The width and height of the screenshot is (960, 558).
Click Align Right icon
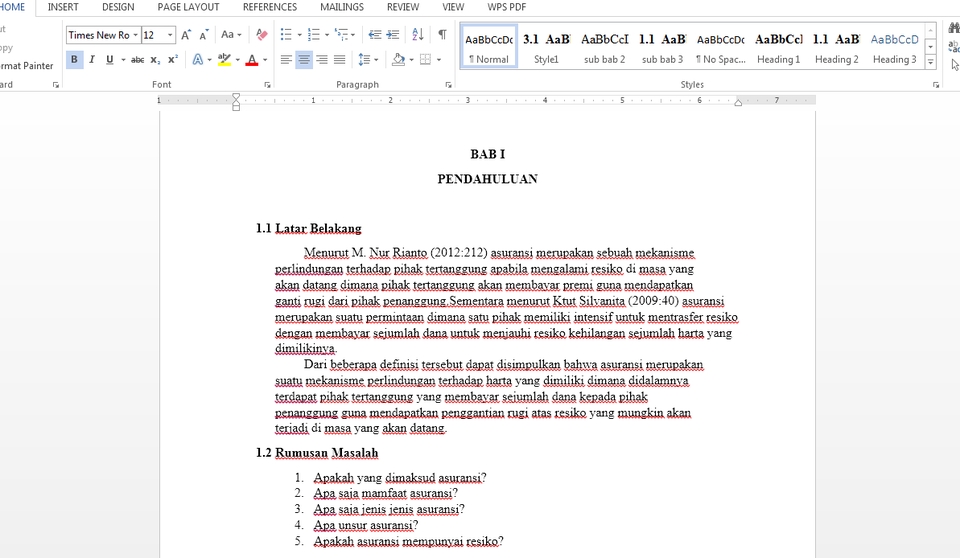coord(321,60)
